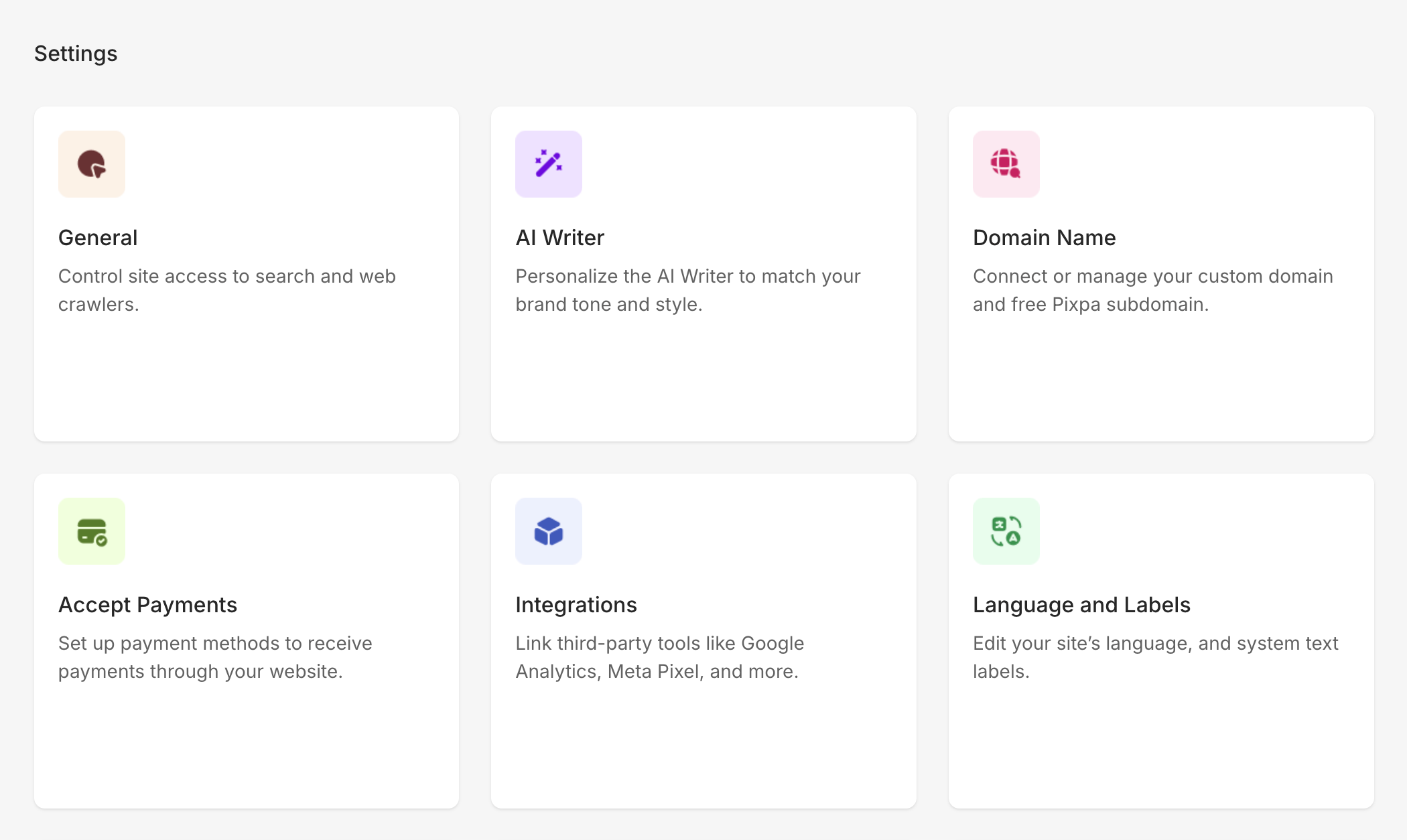This screenshot has height=840, width=1407.
Task: Click the Language and Labels translate icon
Action: pos(1006,531)
